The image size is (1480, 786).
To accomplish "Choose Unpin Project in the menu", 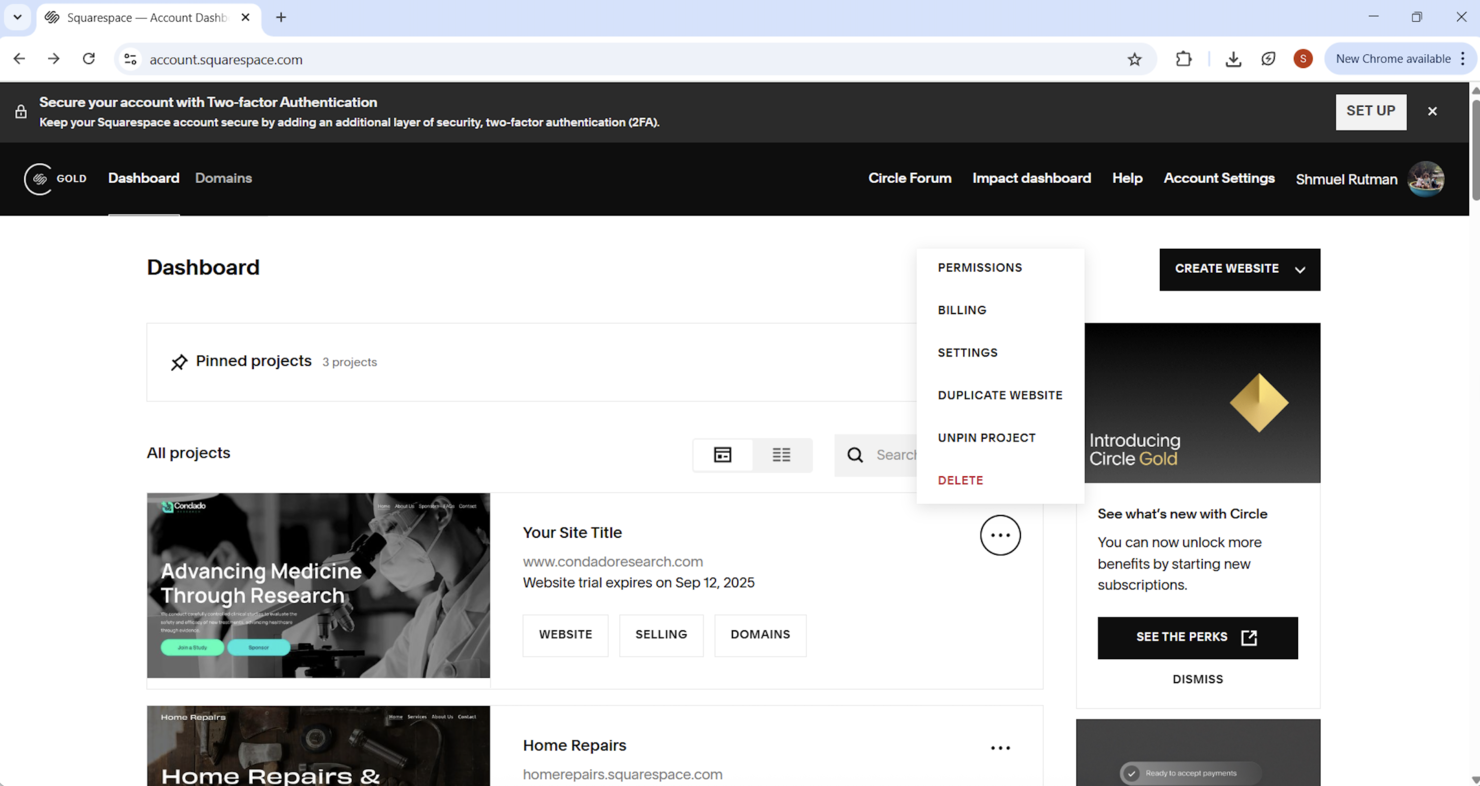I will pyautogui.click(x=987, y=438).
